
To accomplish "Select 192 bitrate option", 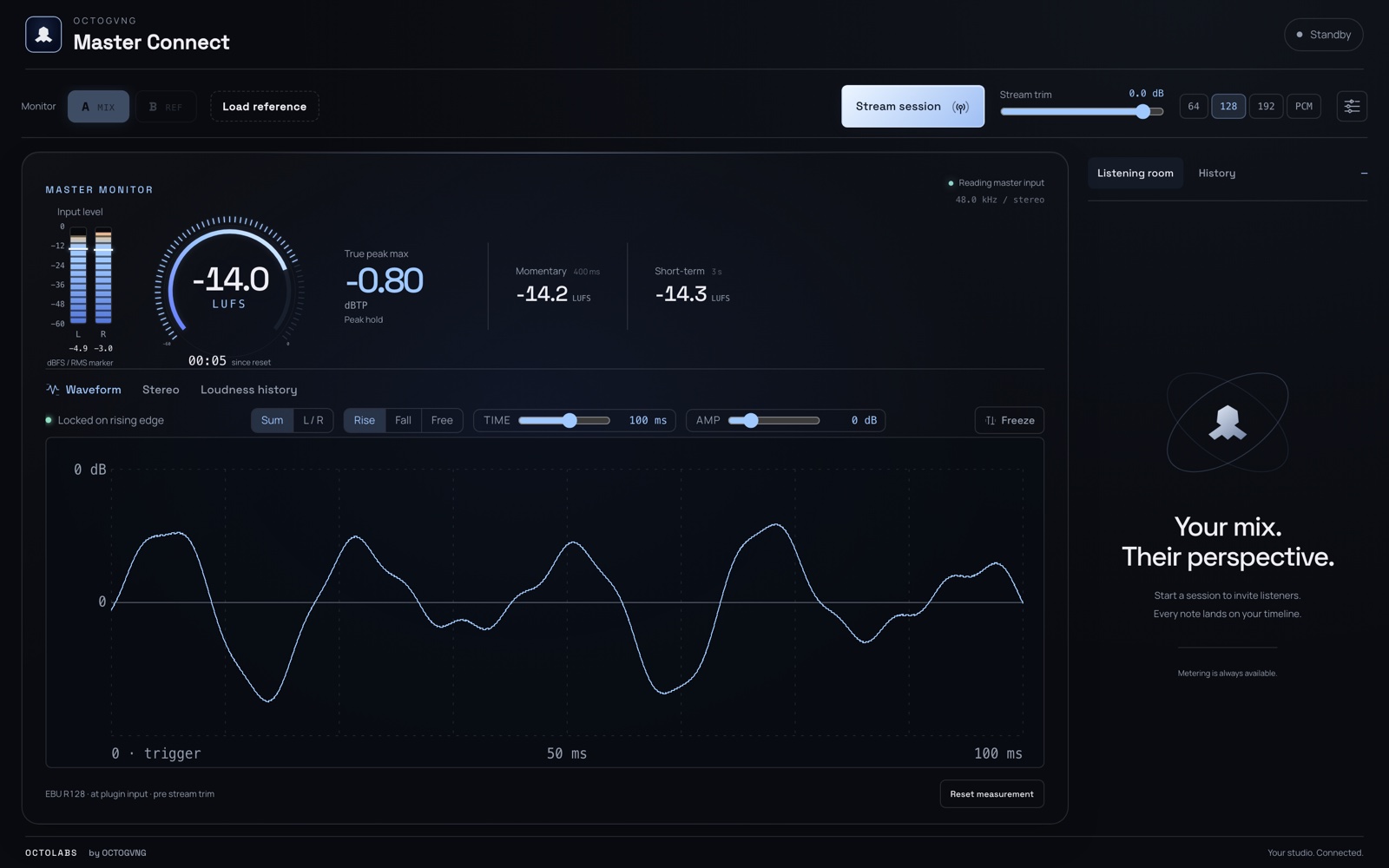I will coord(1266,106).
